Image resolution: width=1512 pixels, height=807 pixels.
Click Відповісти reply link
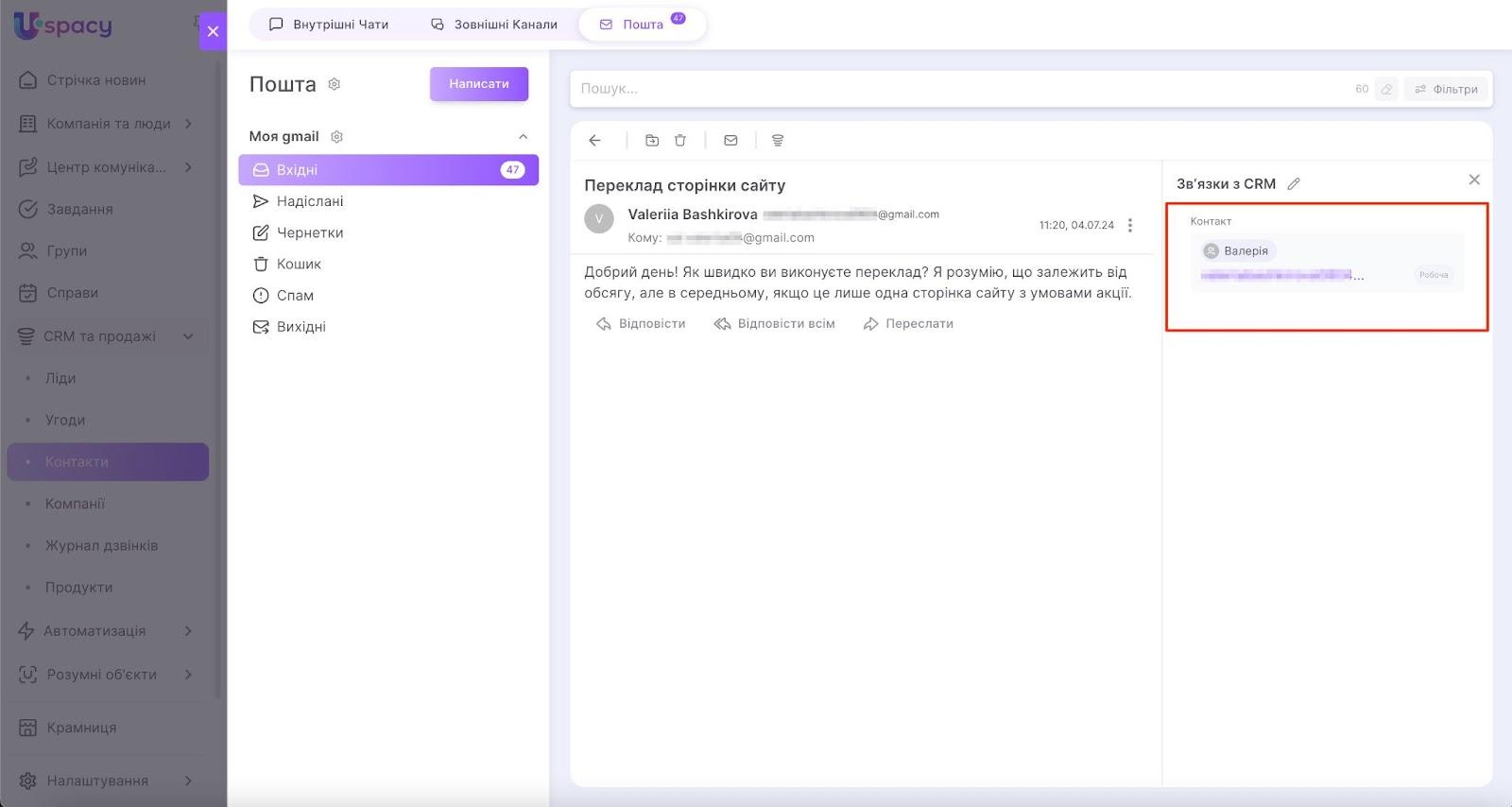click(x=641, y=324)
